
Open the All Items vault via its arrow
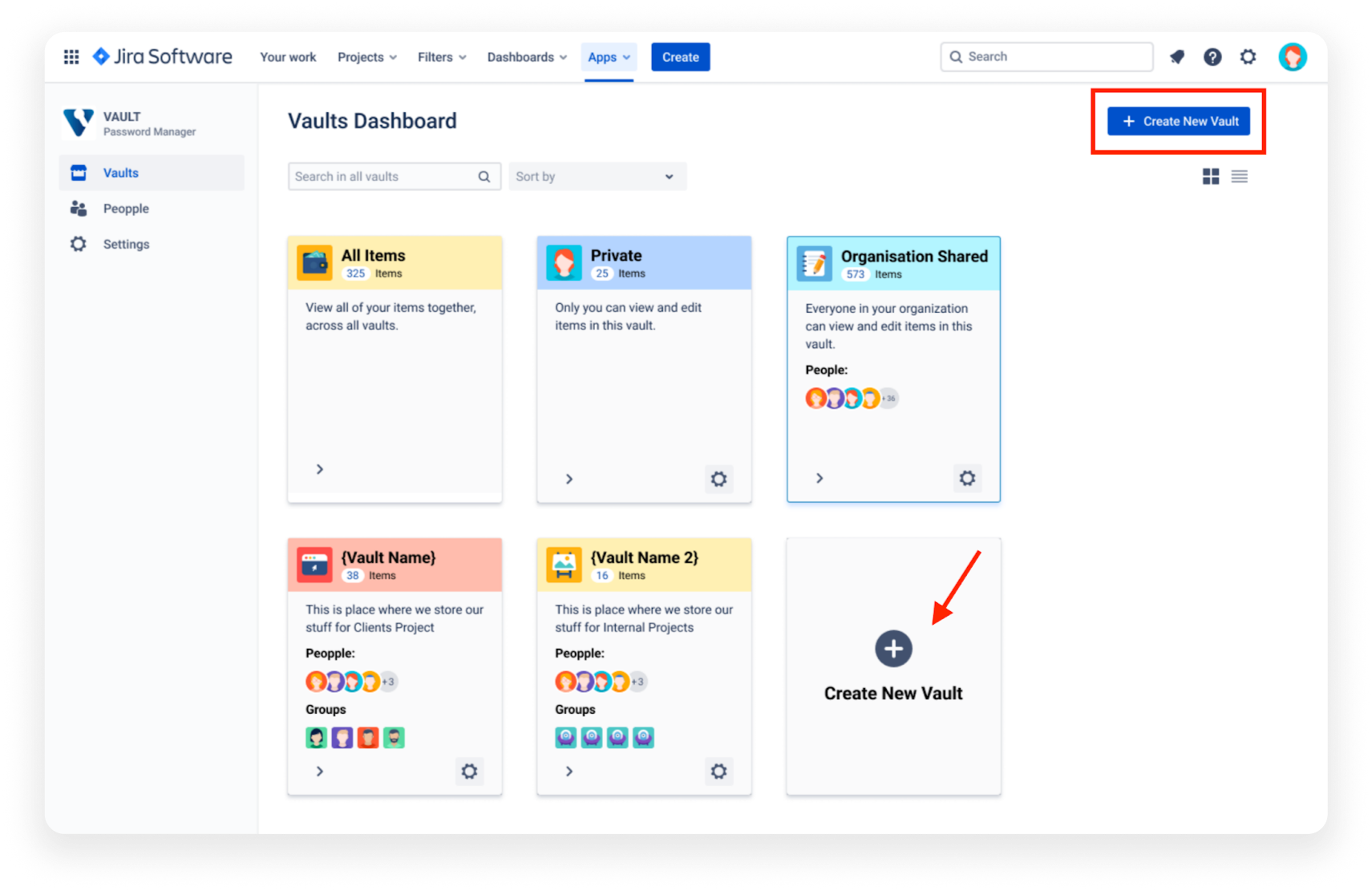319,469
